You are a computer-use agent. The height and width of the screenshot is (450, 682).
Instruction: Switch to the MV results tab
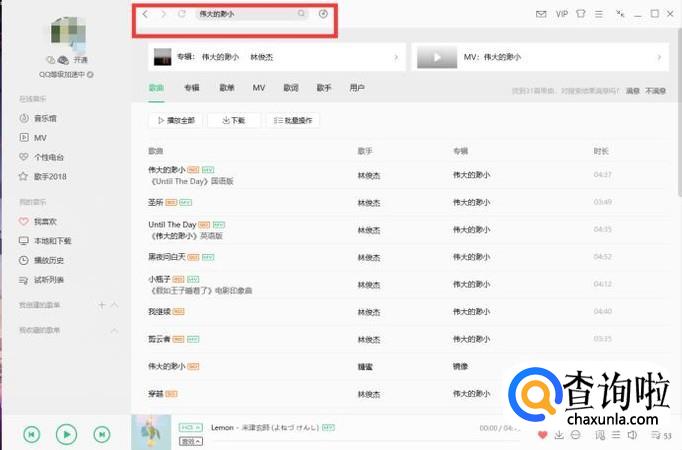click(259, 88)
